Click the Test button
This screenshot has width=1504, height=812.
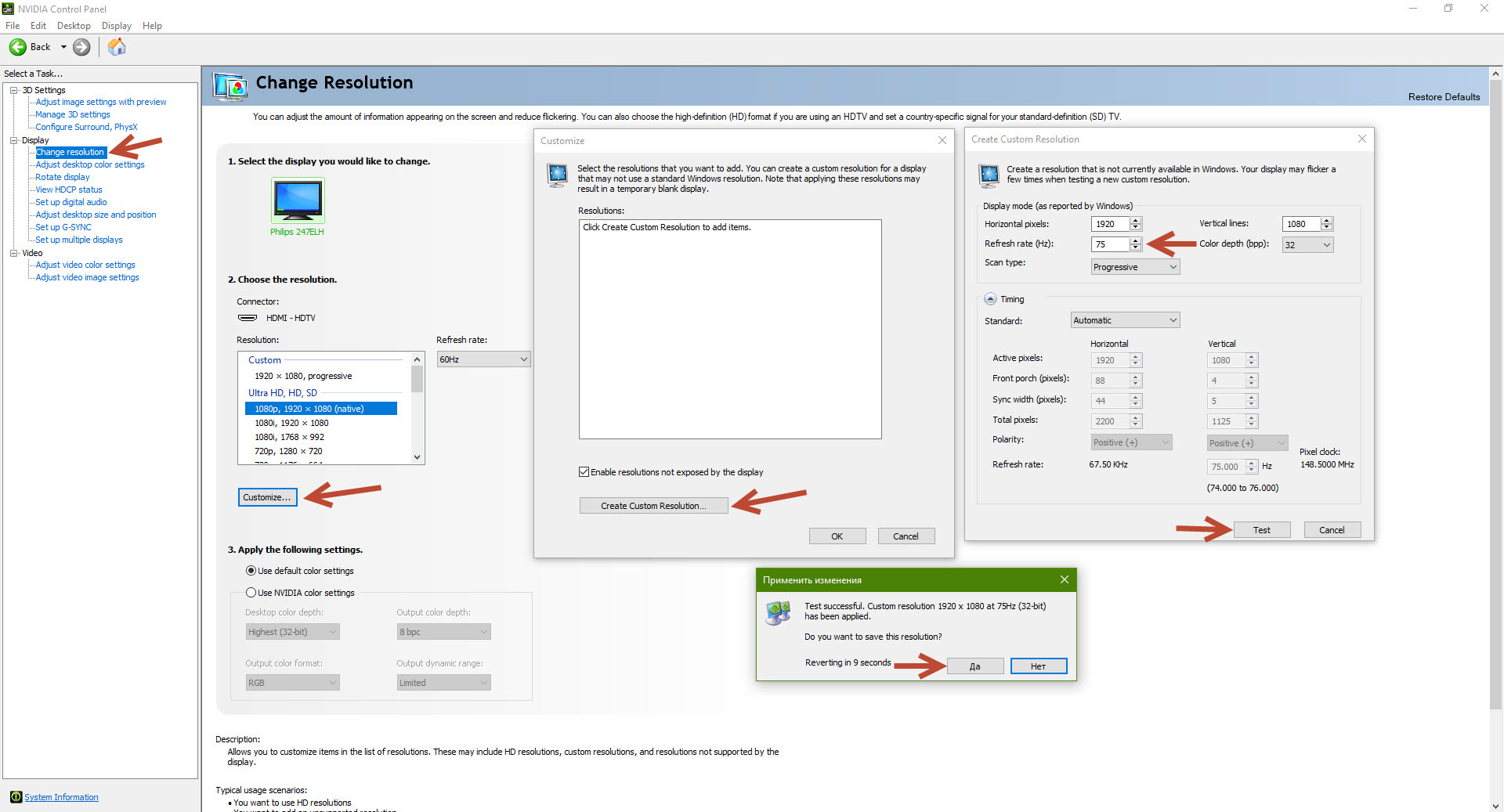click(1262, 530)
